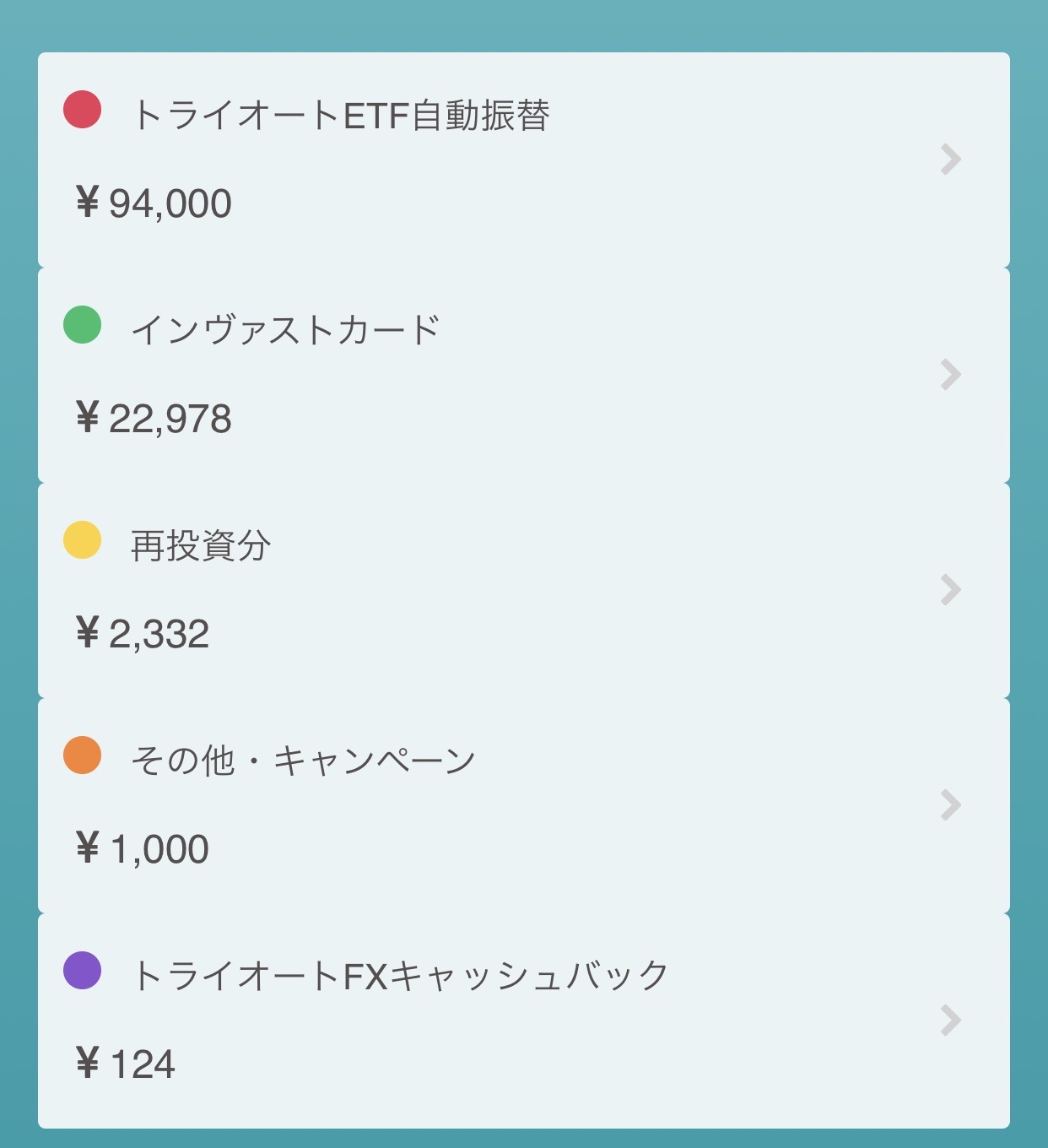This screenshot has height=1148, width=1048.
Task: Click the ¥22,978 amount
Action: (154, 419)
